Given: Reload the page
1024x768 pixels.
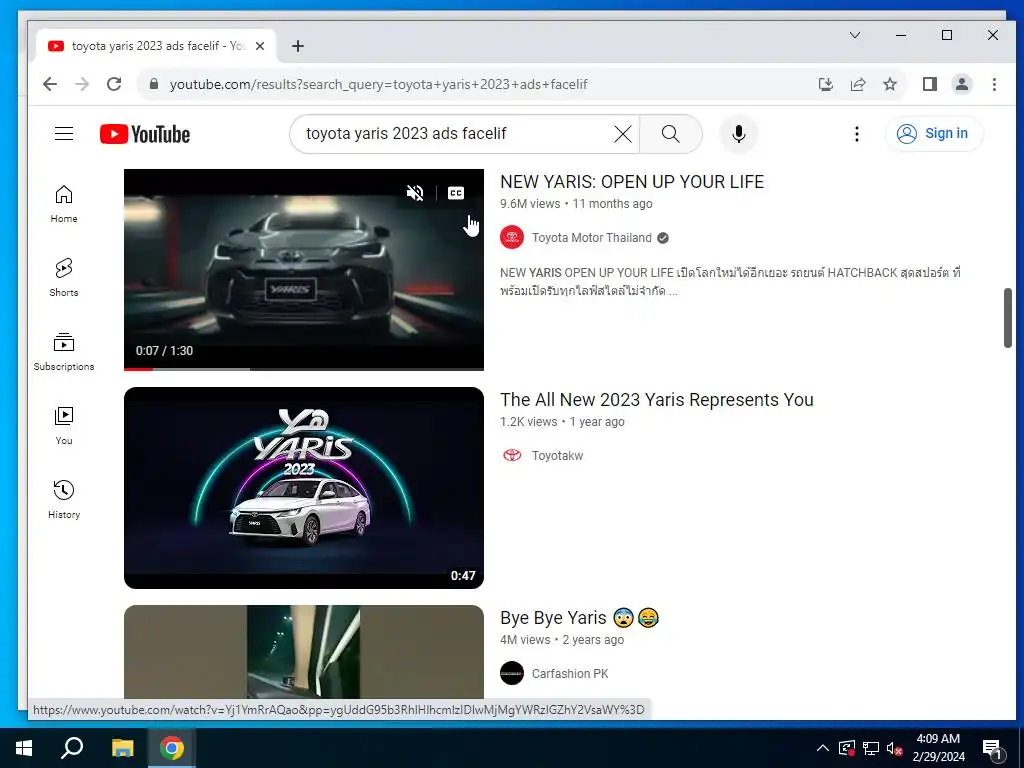Looking at the screenshot, I should click(114, 84).
